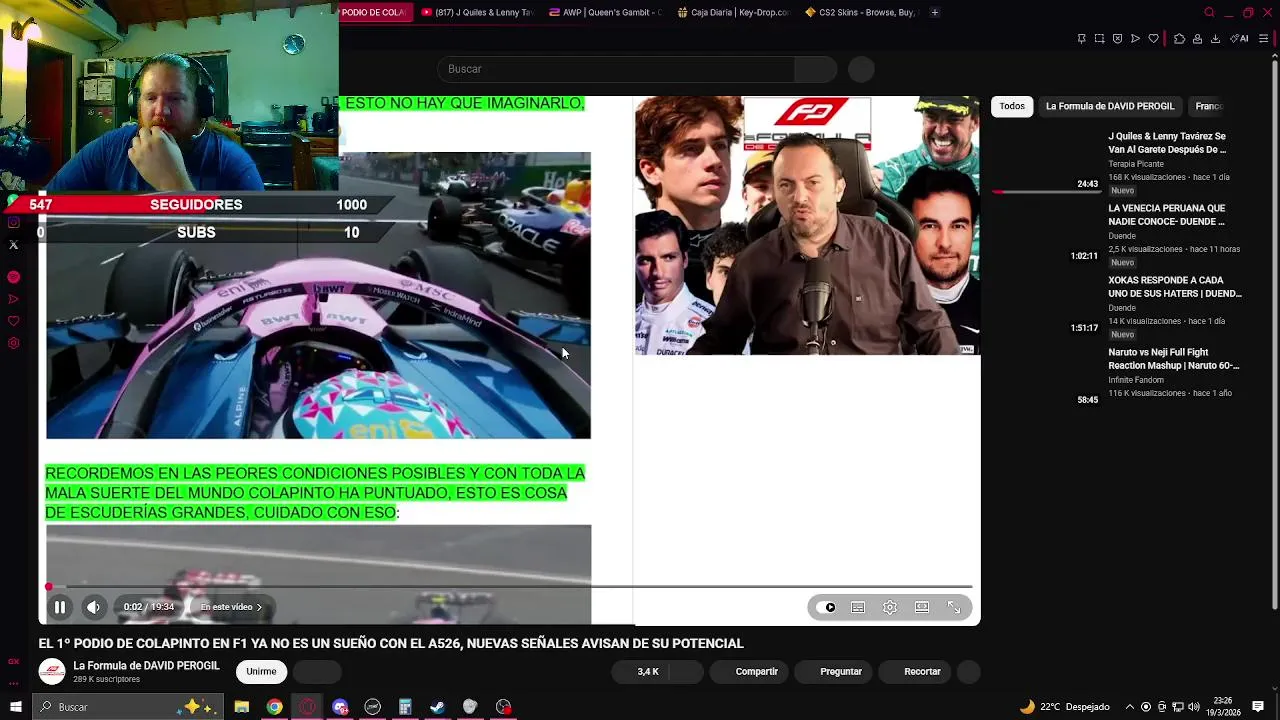1280x720 pixels.
Task: Open X (Twitter) in browser sidebar
Action: (13, 245)
